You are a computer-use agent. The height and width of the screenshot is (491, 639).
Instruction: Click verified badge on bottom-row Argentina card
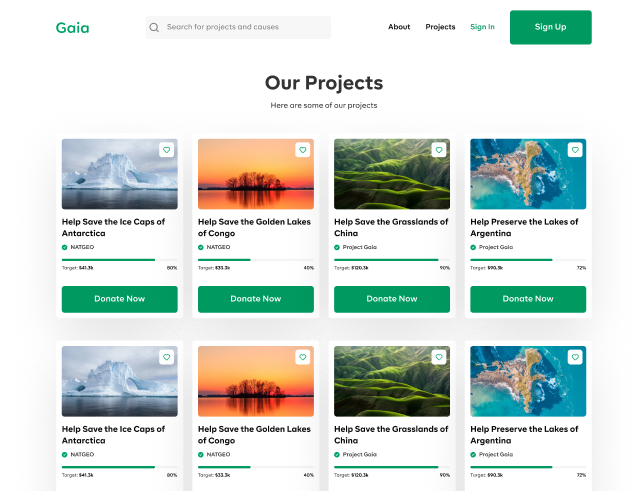[x=473, y=455]
